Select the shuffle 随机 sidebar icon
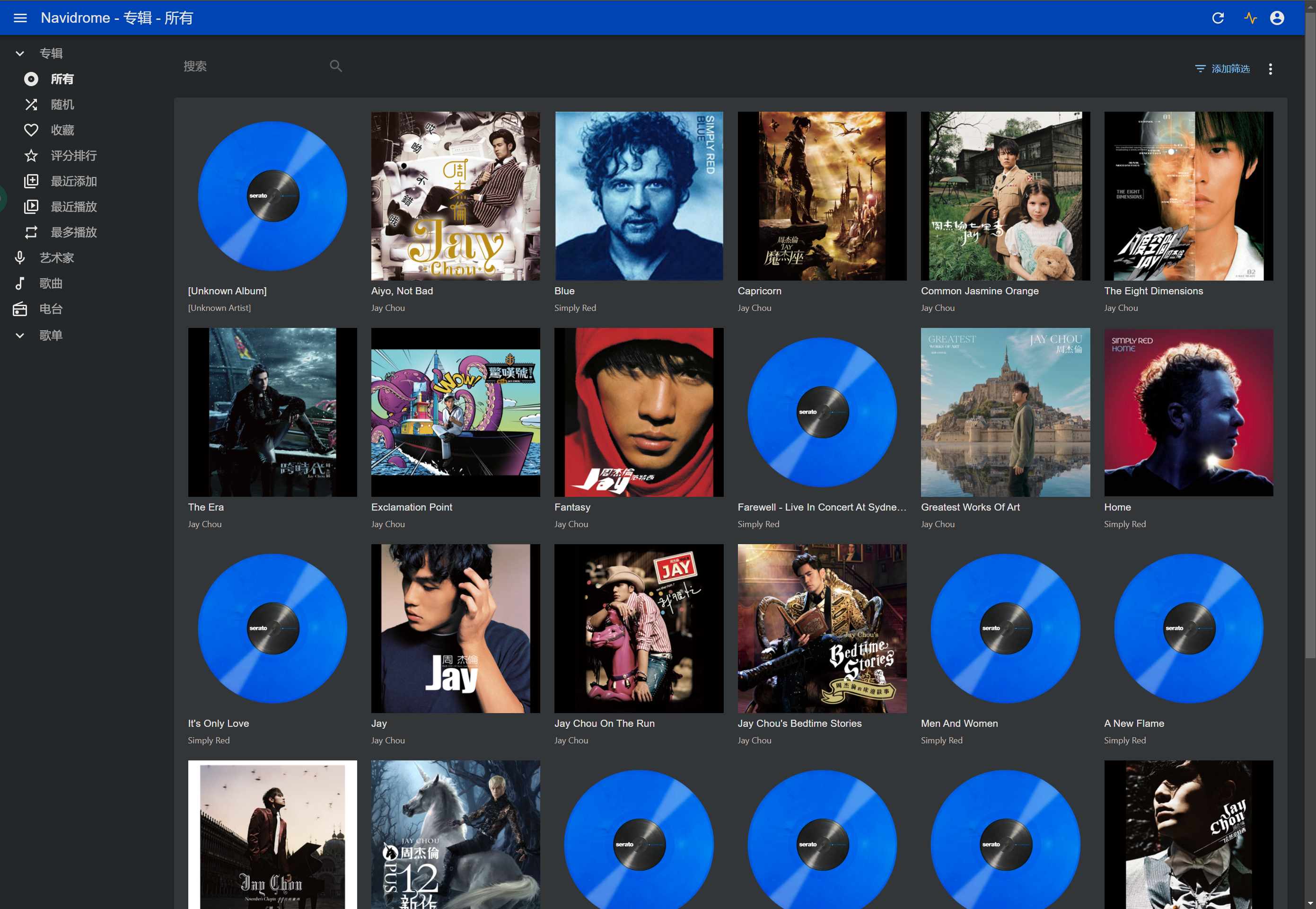This screenshot has width=1316, height=909. [31, 104]
